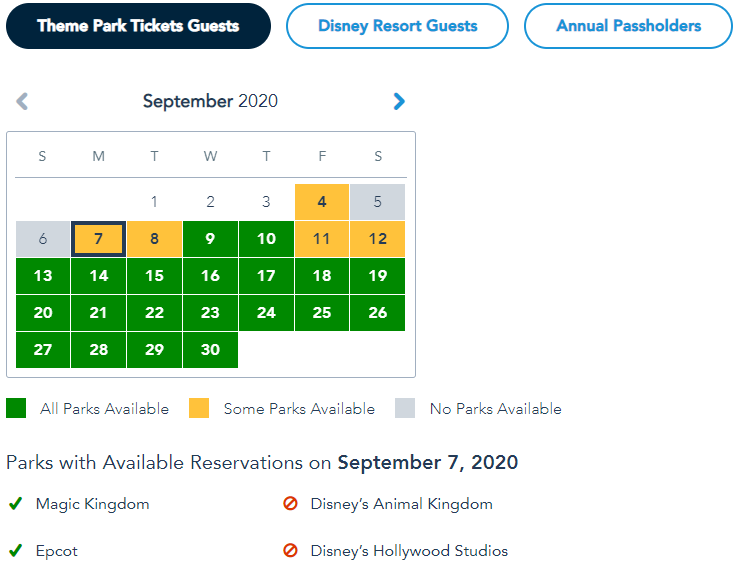The width and height of the screenshot is (736, 573).
Task: Choose September 26 on the calendar
Action: pyautogui.click(x=378, y=313)
